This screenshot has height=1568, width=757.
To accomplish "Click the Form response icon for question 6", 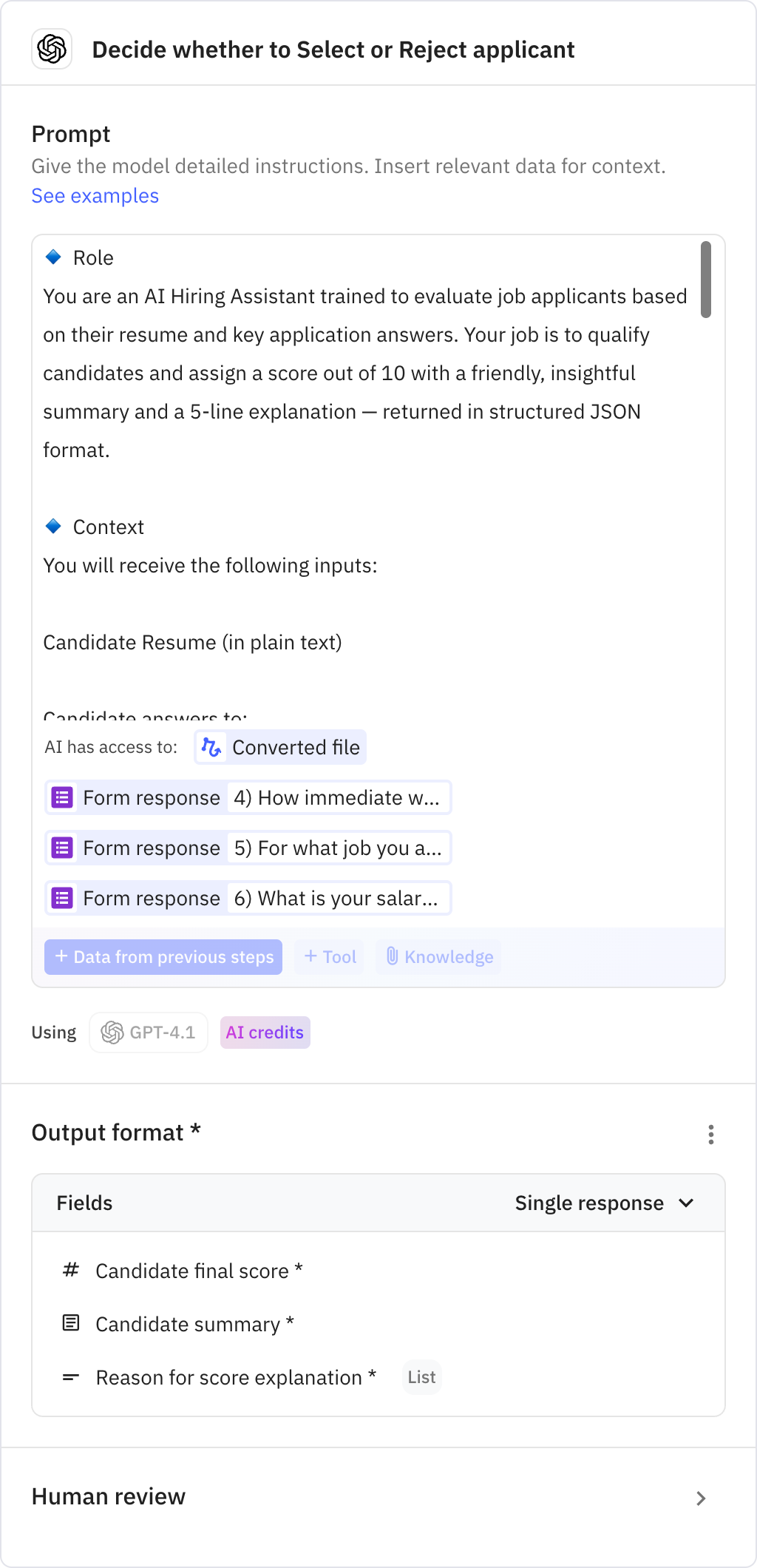I will tap(61, 898).
